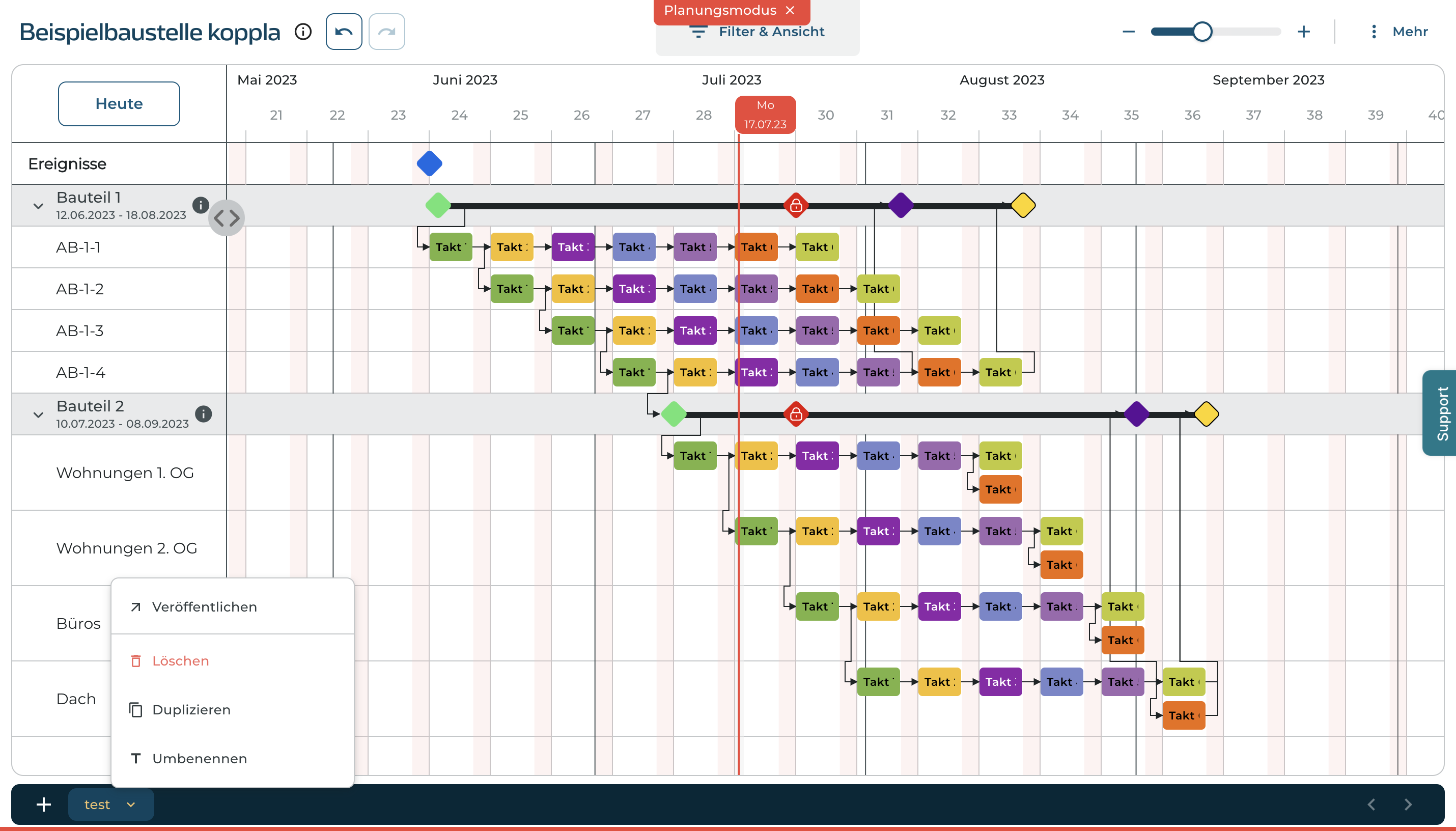Image resolution: width=1456 pixels, height=831 pixels.
Task: Click the Ereignisse row label
Action: (x=67, y=164)
